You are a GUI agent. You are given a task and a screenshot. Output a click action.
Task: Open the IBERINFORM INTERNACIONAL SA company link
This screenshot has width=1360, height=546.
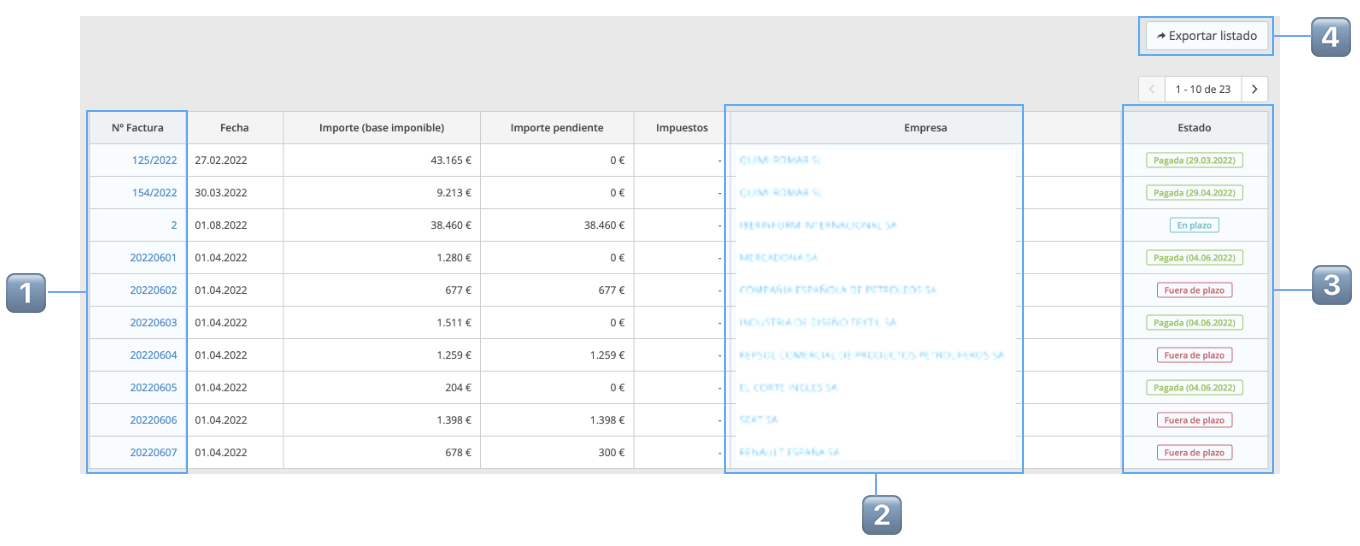point(818,226)
